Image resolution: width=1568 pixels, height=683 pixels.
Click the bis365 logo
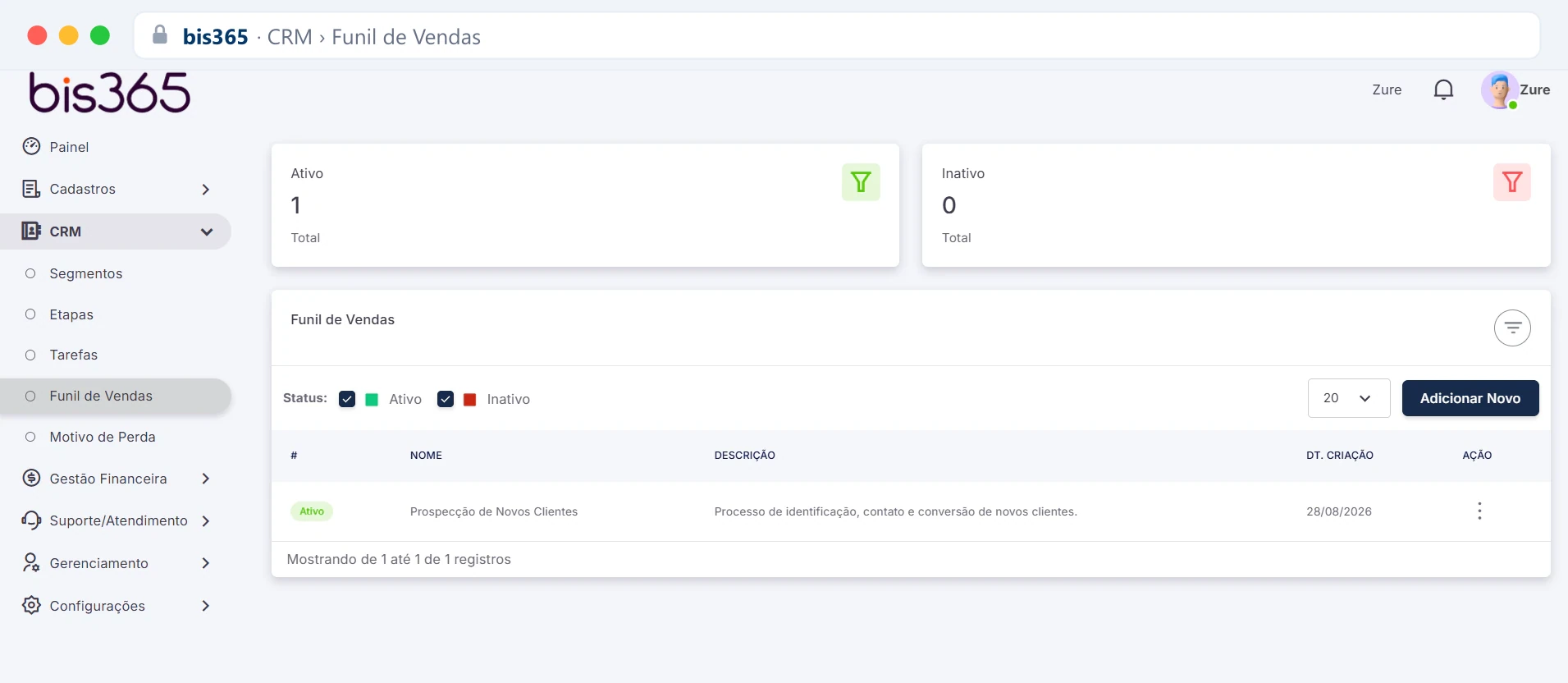coord(110,93)
